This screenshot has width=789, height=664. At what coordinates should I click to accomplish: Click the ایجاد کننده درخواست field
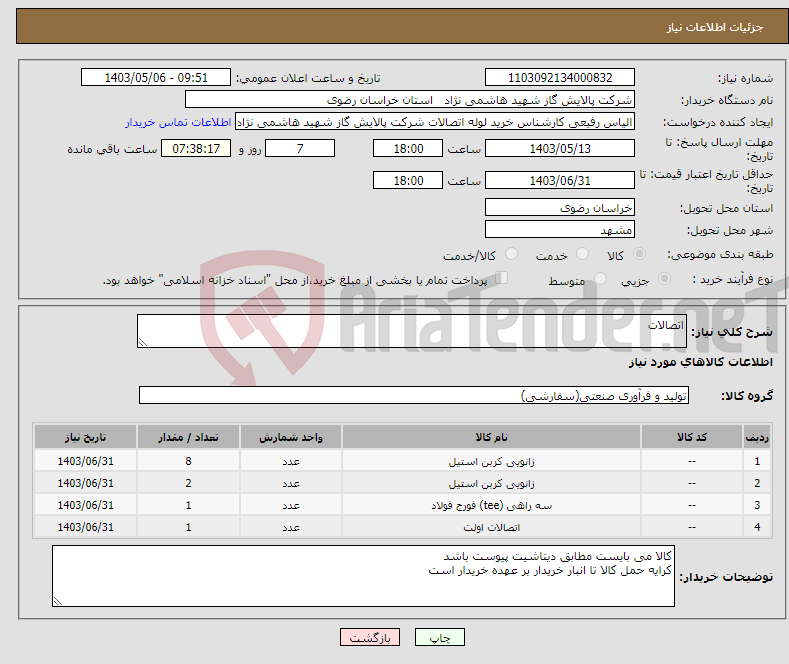(x=435, y=122)
